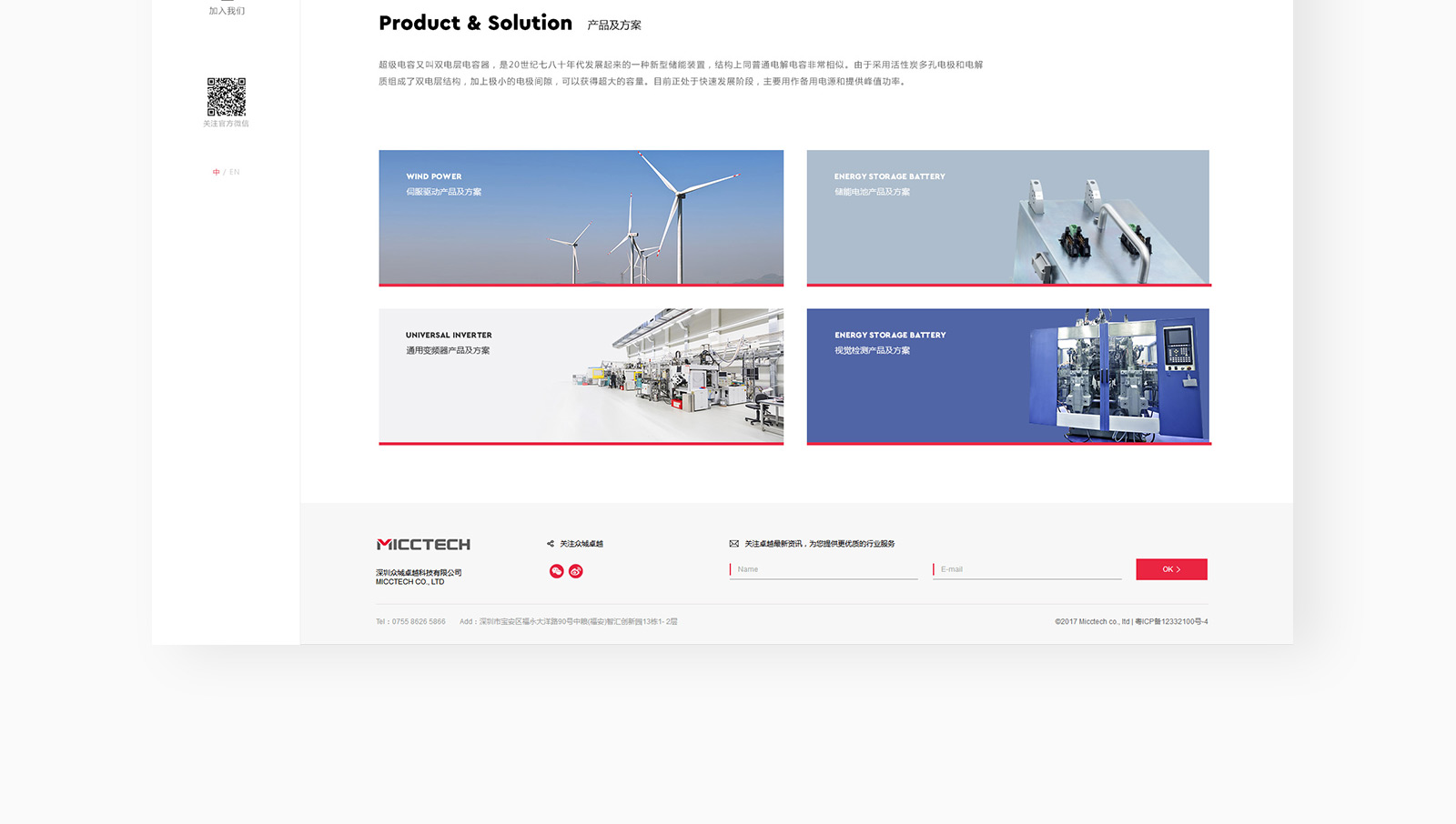Screen dimensions: 1456x824
Task: Click the envelope icon above the Name field
Action: [733, 544]
